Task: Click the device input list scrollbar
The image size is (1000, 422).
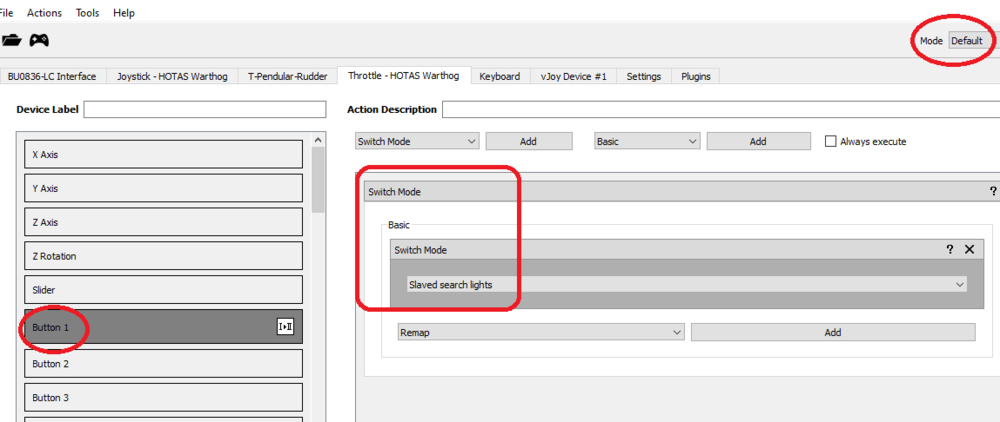Action: click(x=318, y=180)
